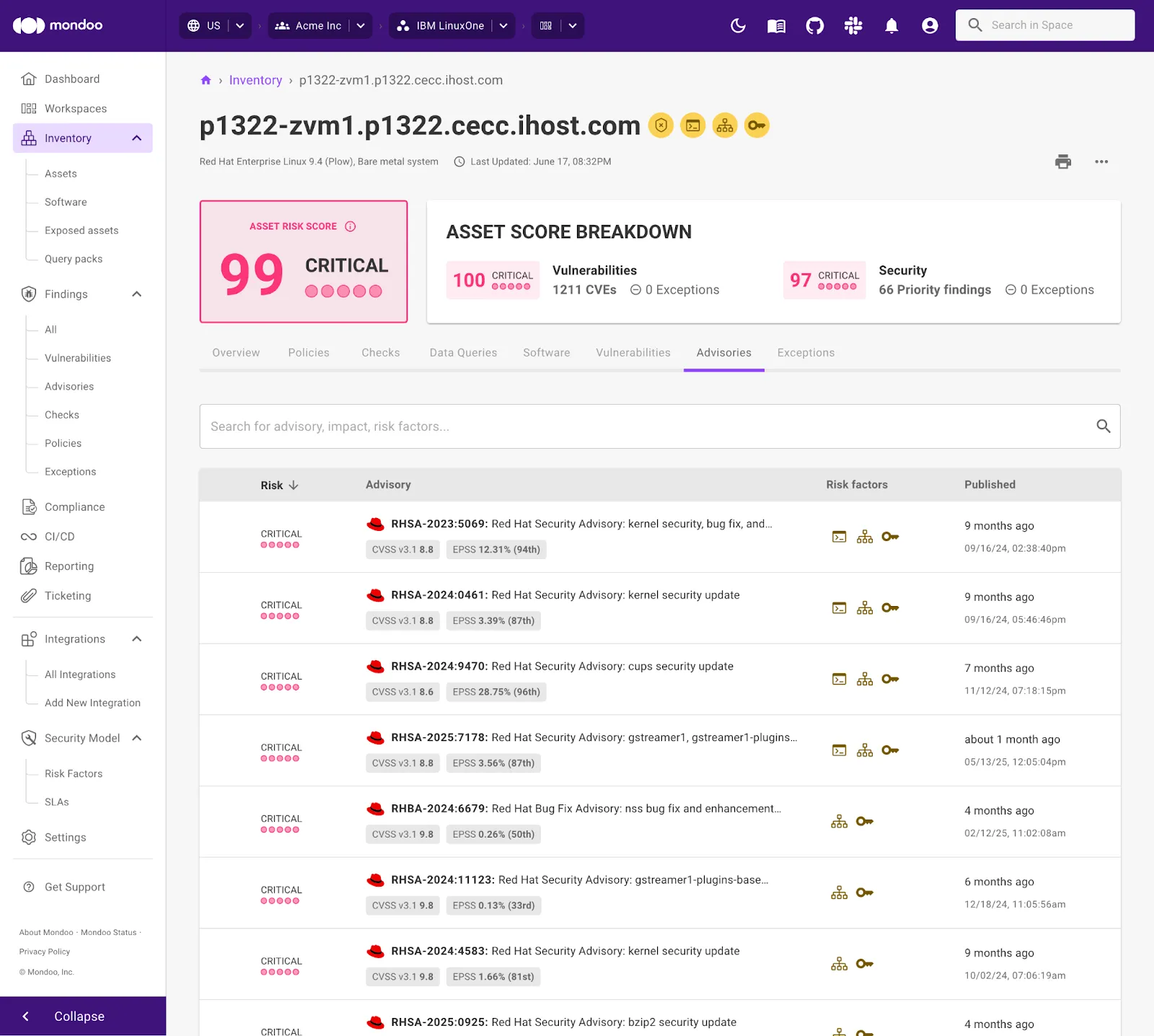Image resolution: width=1154 pixels, height=1036 pixels.
Task: Click the Mondoo logo
Action: (58, 25)
